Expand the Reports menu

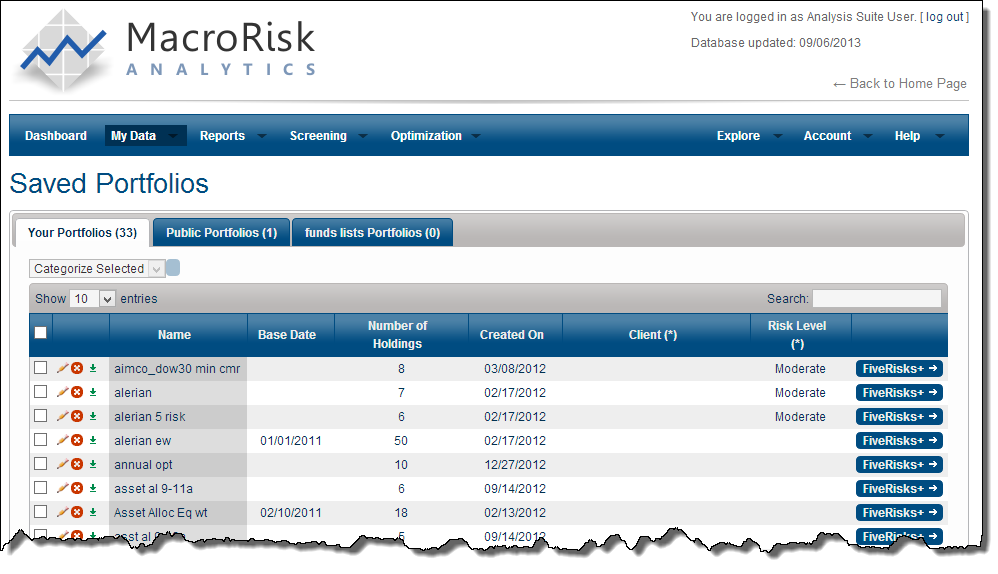click(x=233, y=136)
